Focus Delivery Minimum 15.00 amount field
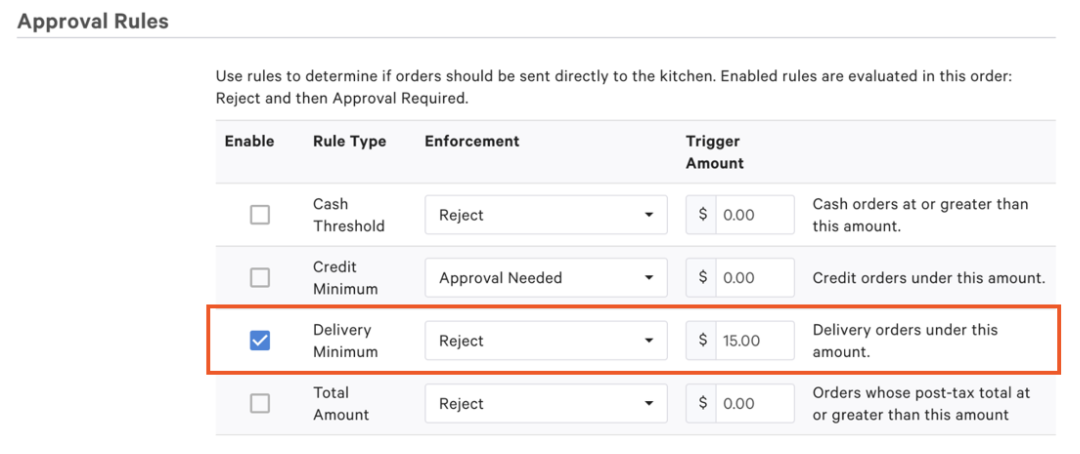Viewport: 1080px width, 454px height. click(x=755, y=341)
